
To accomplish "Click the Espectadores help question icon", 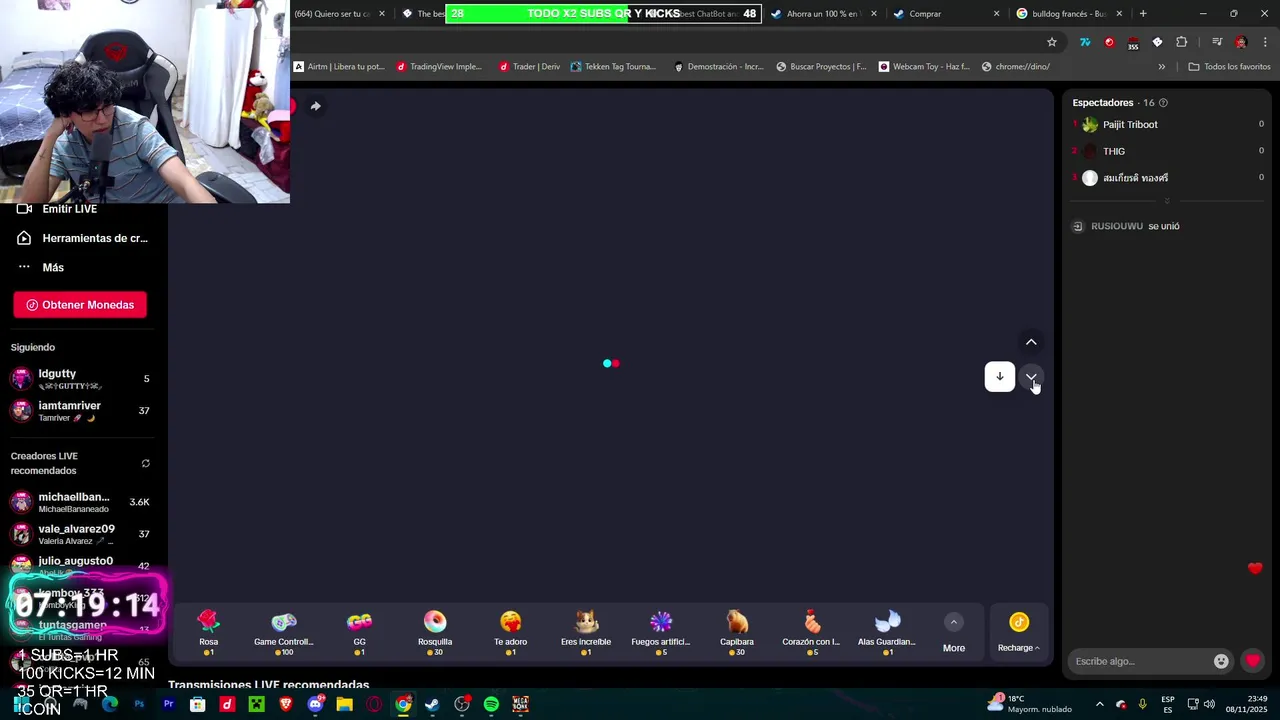I will click(1163, 103).
